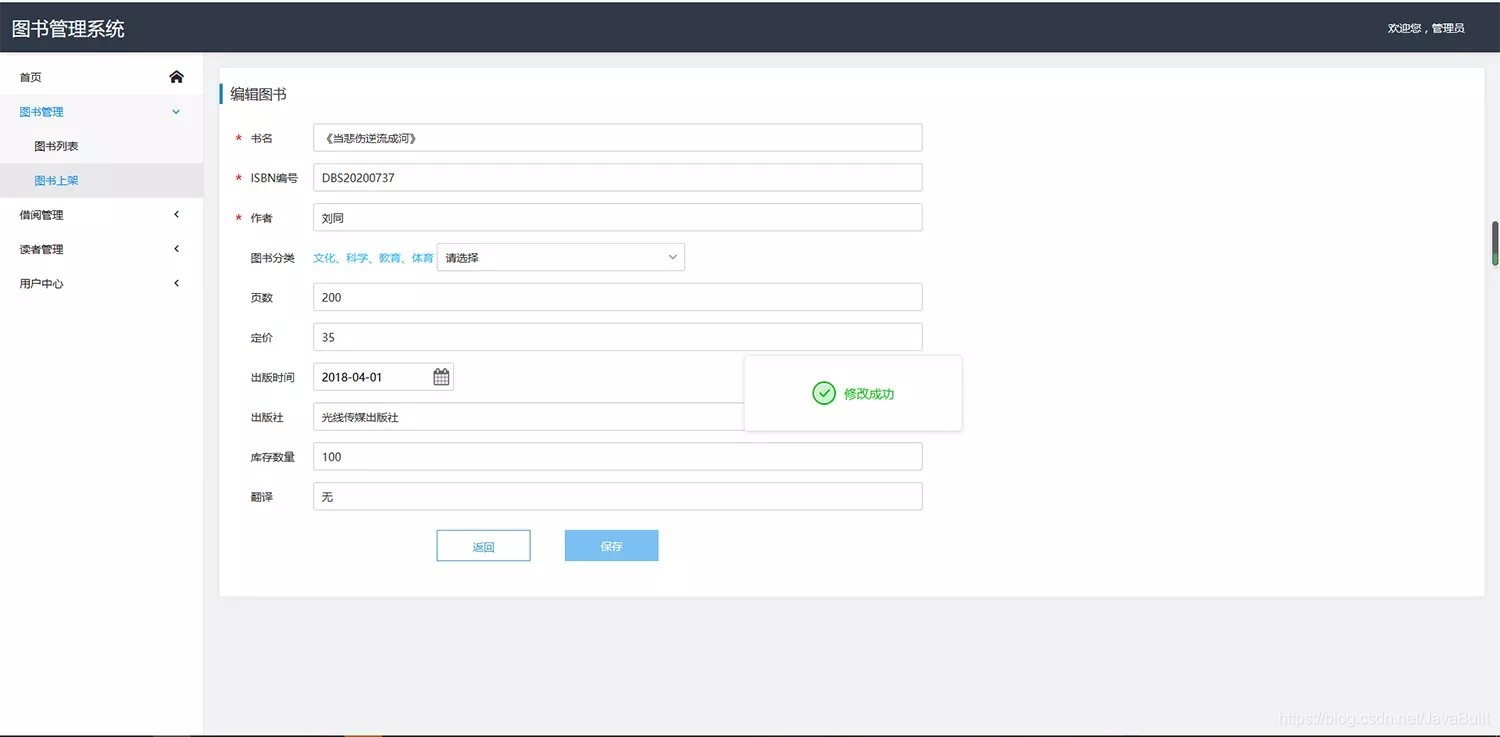Click the 库存数量 field label
The width and height of the screenshot is (1500, 737).
point(272,457)
